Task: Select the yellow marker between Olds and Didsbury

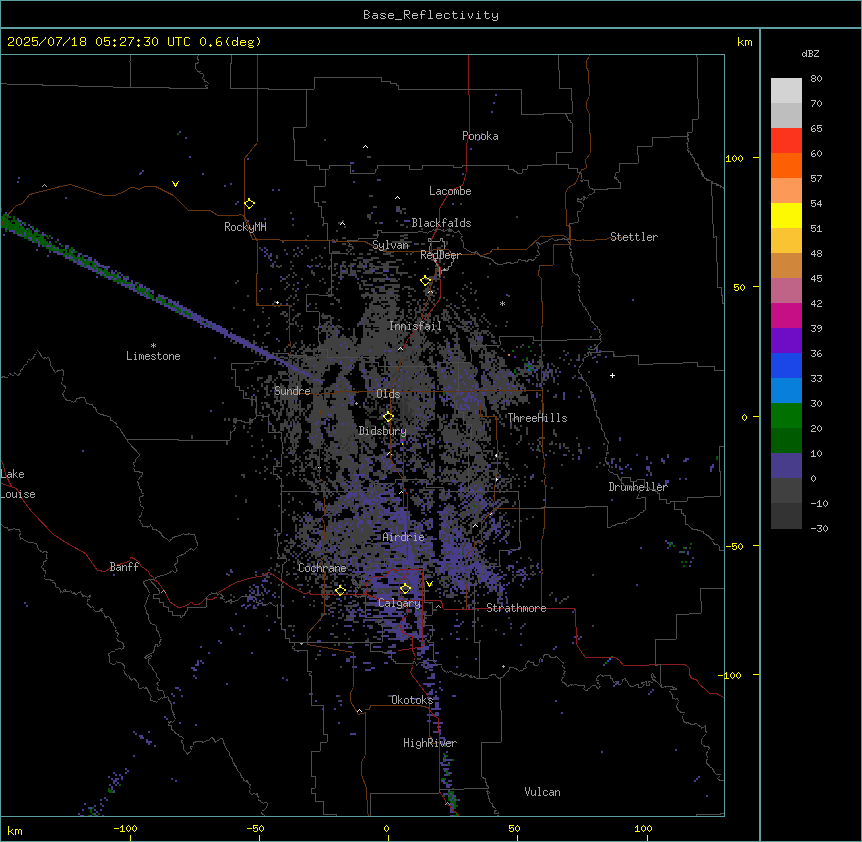Action: tap(388, 417)
